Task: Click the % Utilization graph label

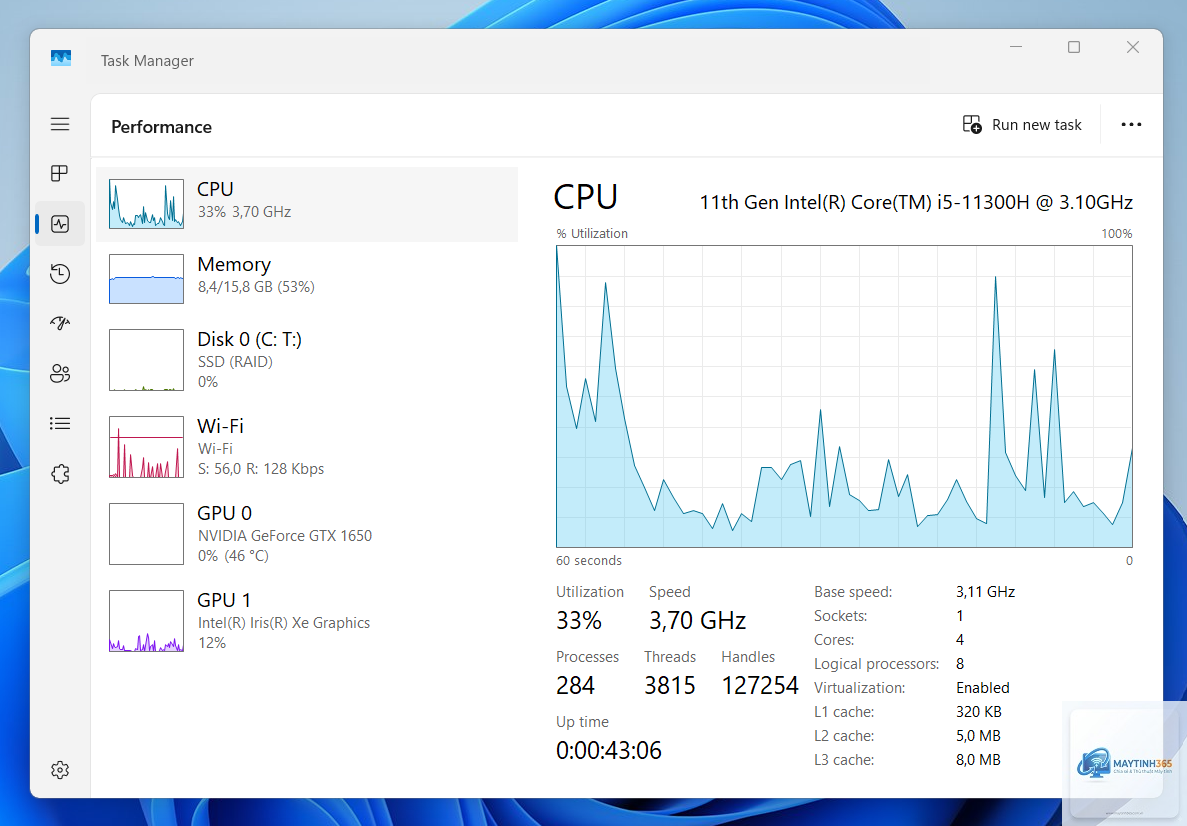Action: [592, 234]
